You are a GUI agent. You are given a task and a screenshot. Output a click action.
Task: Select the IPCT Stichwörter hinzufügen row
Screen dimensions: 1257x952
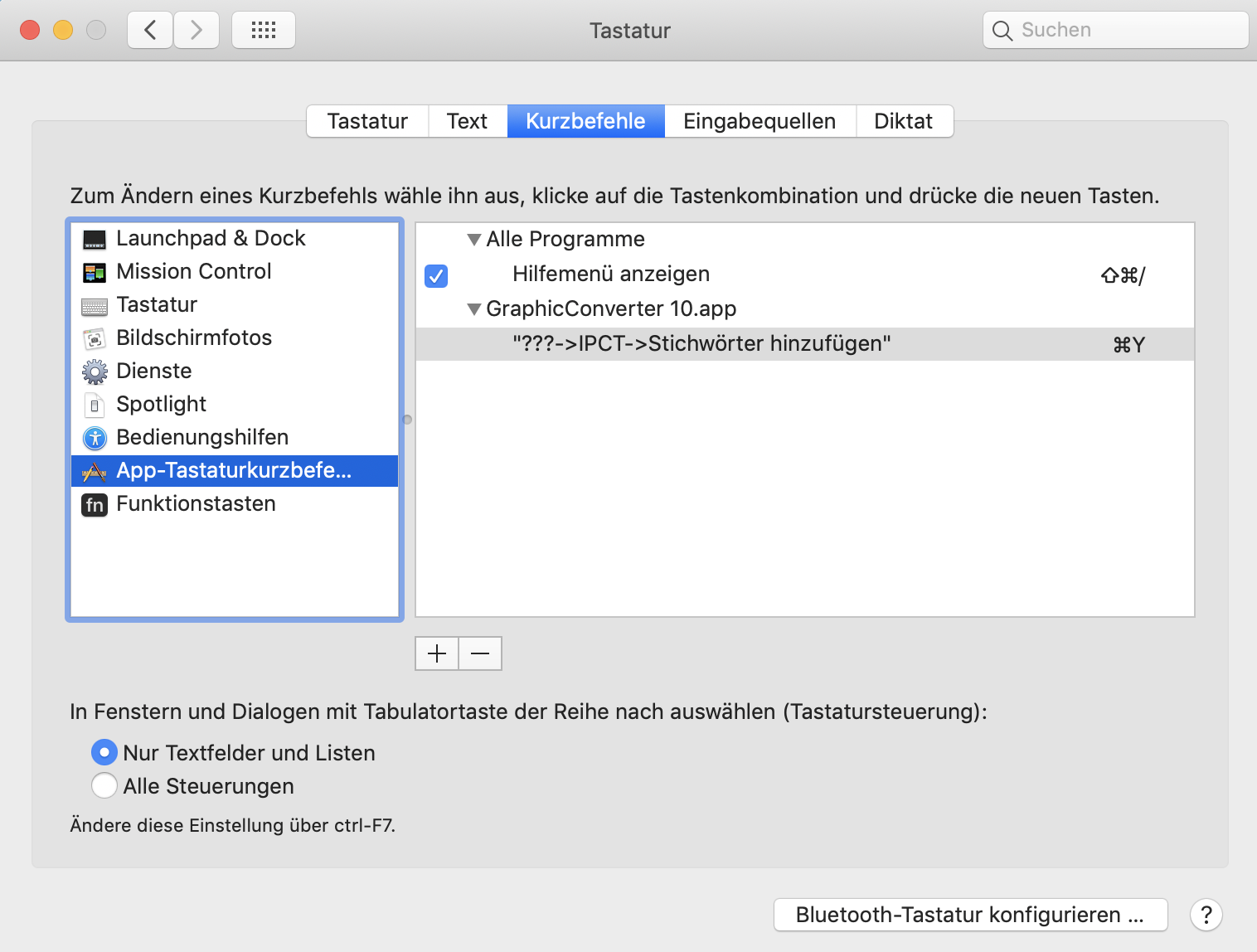(x=805, y=344)
